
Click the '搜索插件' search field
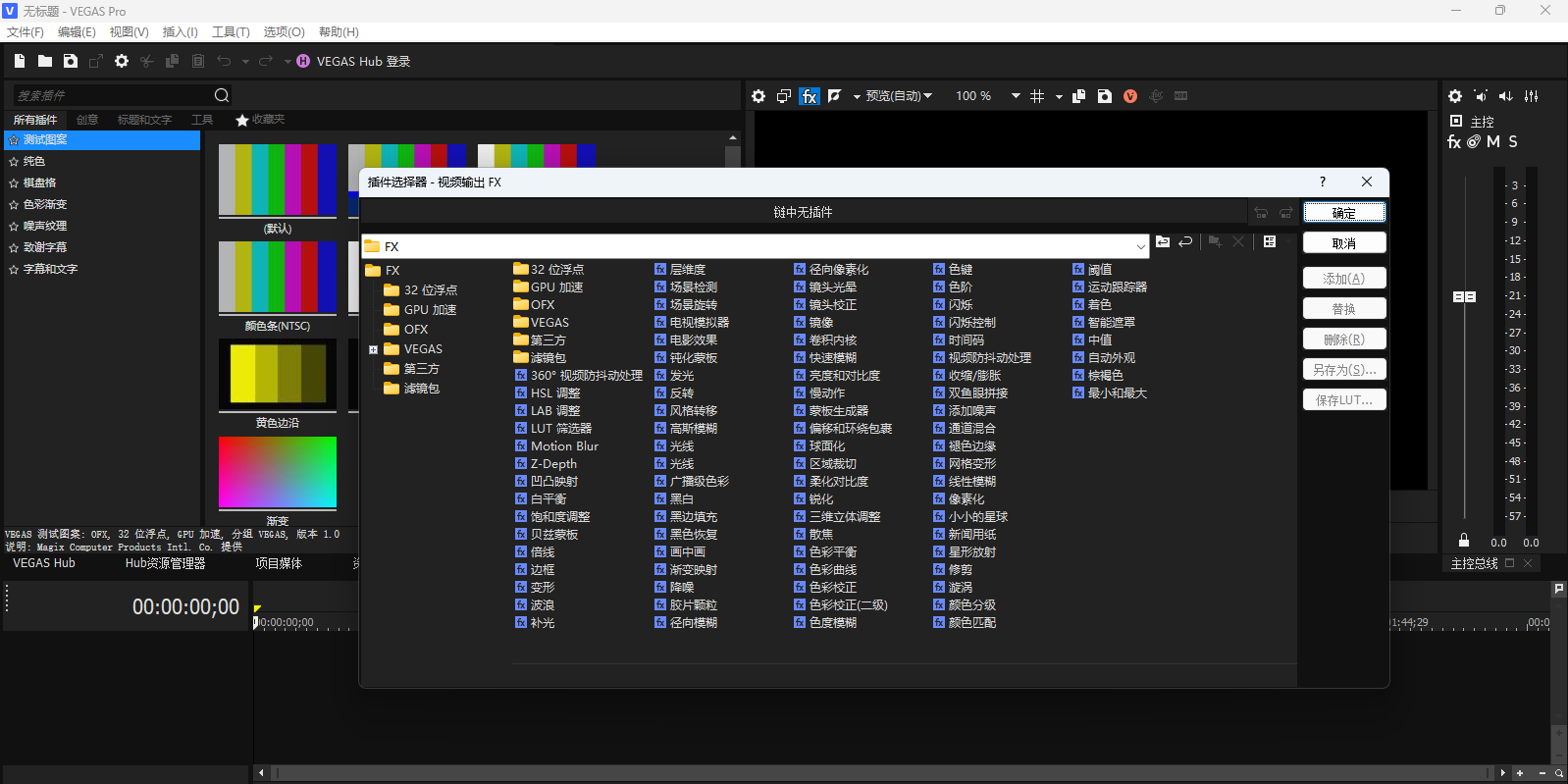pyautogui.click(x=112, y=95)
